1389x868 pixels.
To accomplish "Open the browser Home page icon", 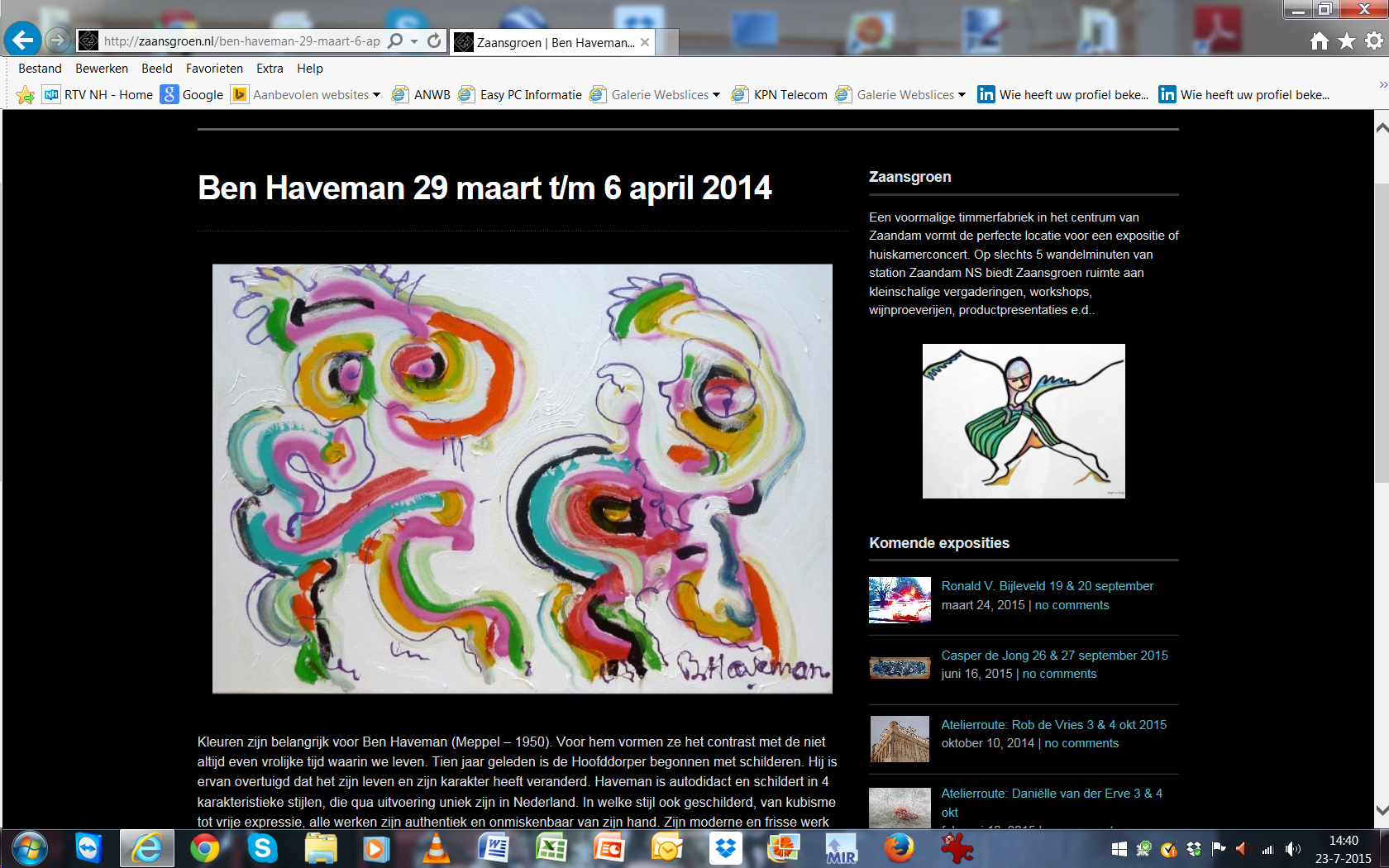I will 1320,41.
